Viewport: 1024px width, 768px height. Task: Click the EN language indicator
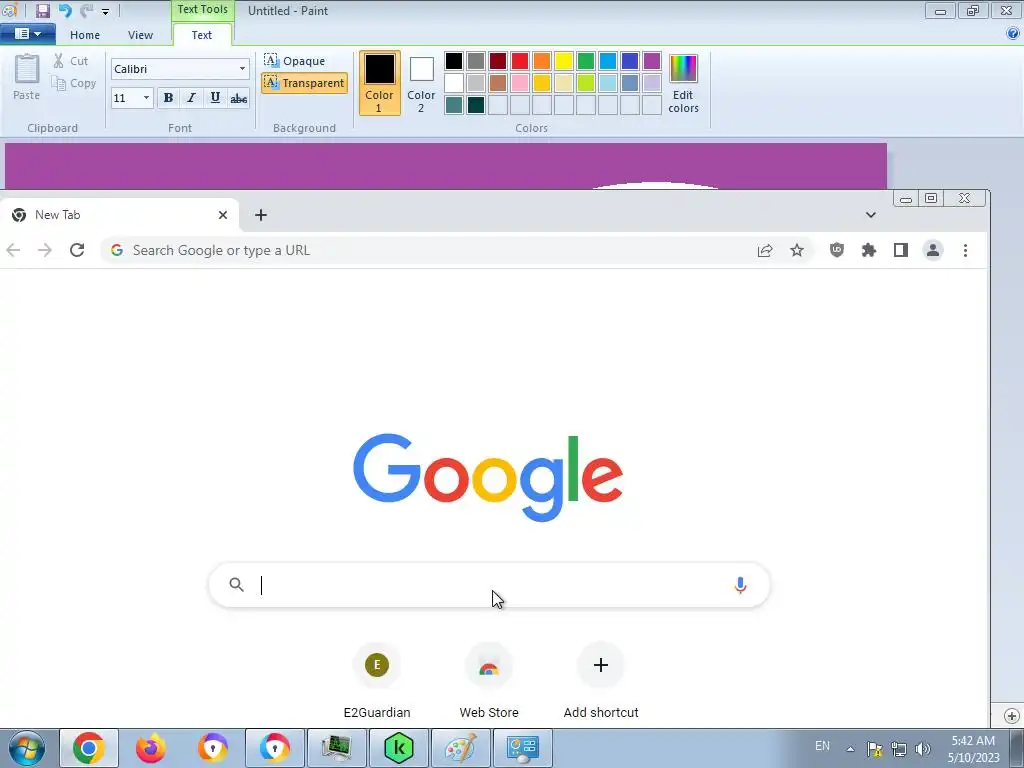click(822, 746)
